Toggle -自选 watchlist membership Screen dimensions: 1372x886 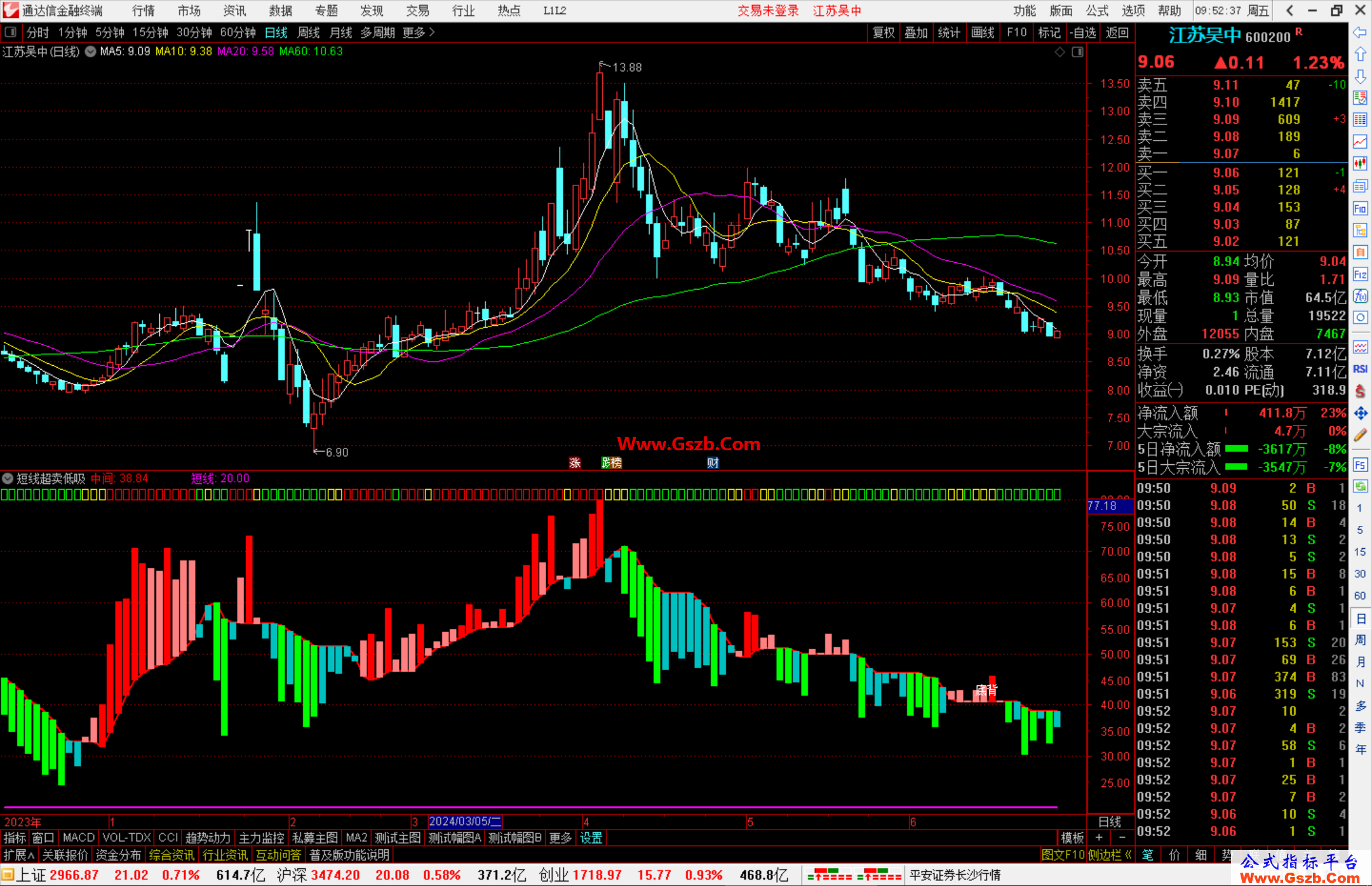pos(1082,32)
